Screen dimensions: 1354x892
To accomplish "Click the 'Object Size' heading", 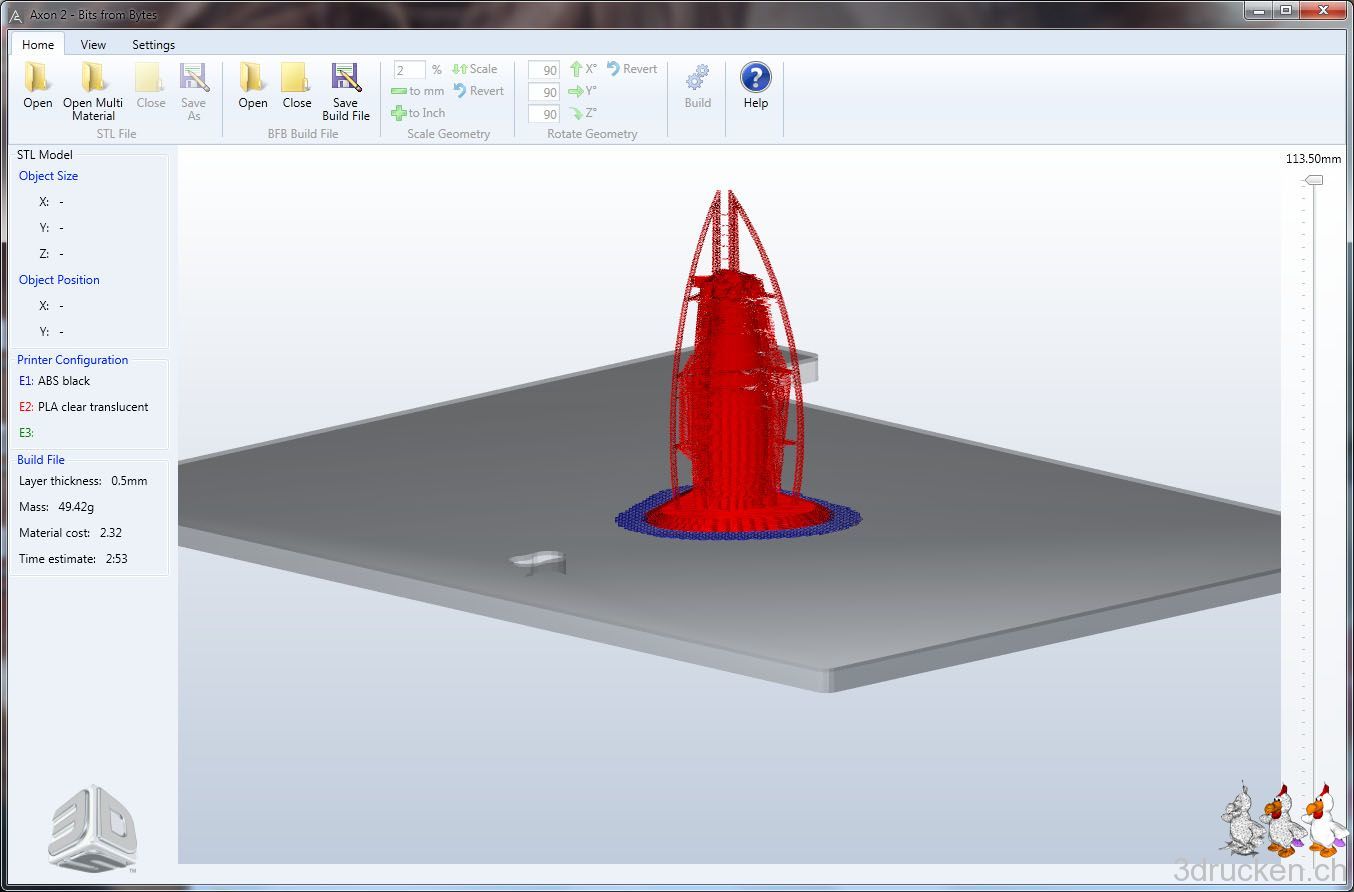I will [48, 176].
